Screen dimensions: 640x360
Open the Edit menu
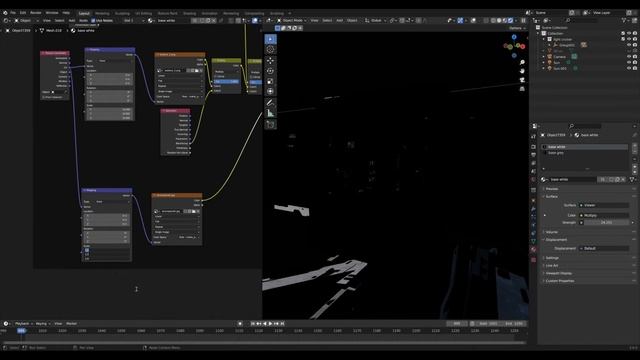(23, 13)
